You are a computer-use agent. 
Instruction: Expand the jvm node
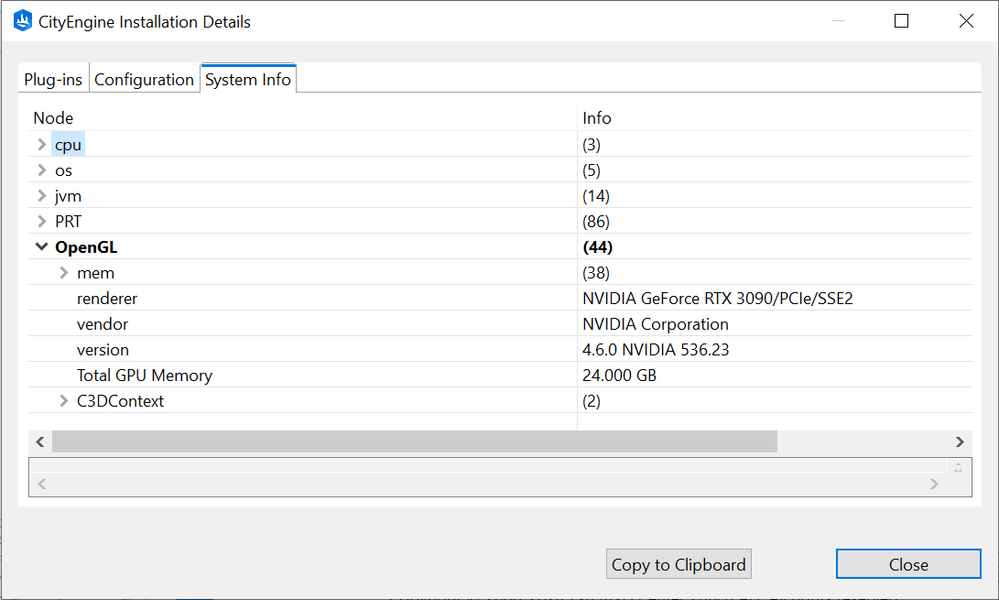click(x=41, y=196)
